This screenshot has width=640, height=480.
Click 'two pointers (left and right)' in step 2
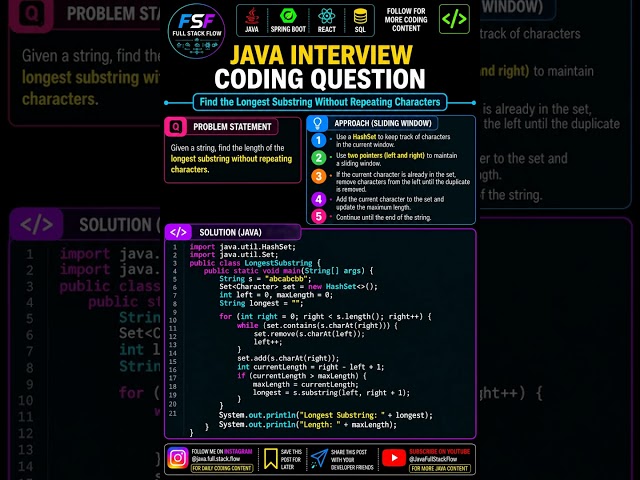coord(386,156)
